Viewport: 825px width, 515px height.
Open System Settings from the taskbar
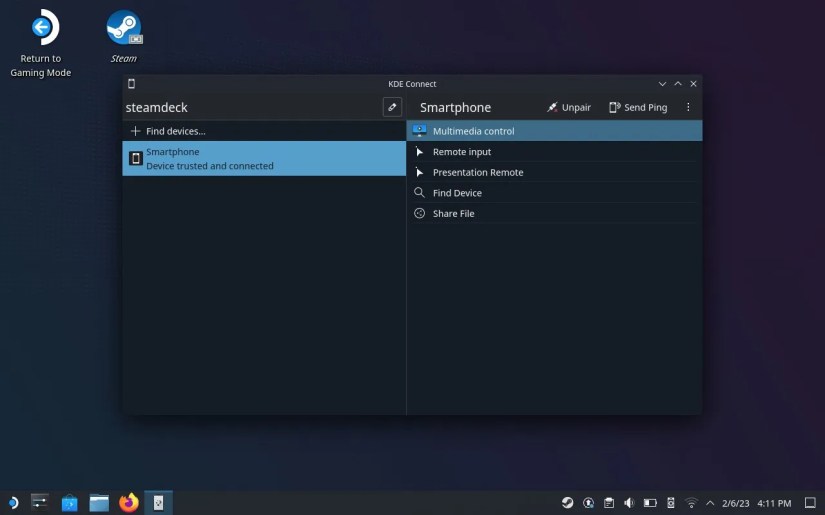[x=40, y=503]
